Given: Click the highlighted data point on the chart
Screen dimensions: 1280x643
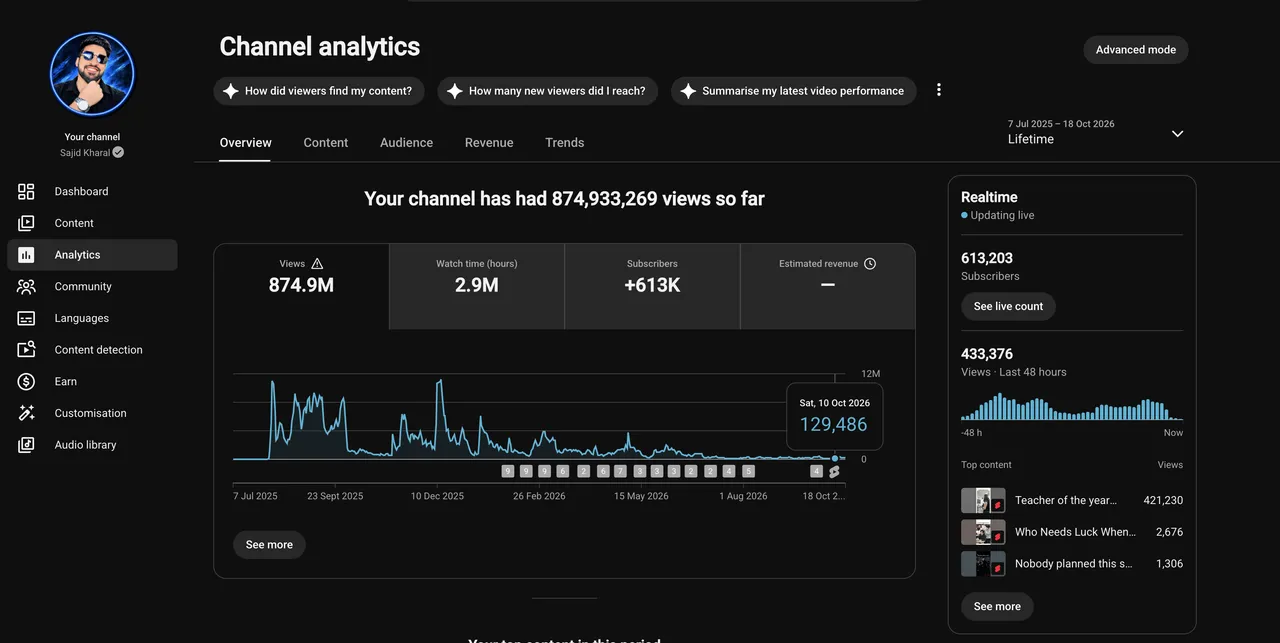Looking at the screenshot, I should coord(835,458).
